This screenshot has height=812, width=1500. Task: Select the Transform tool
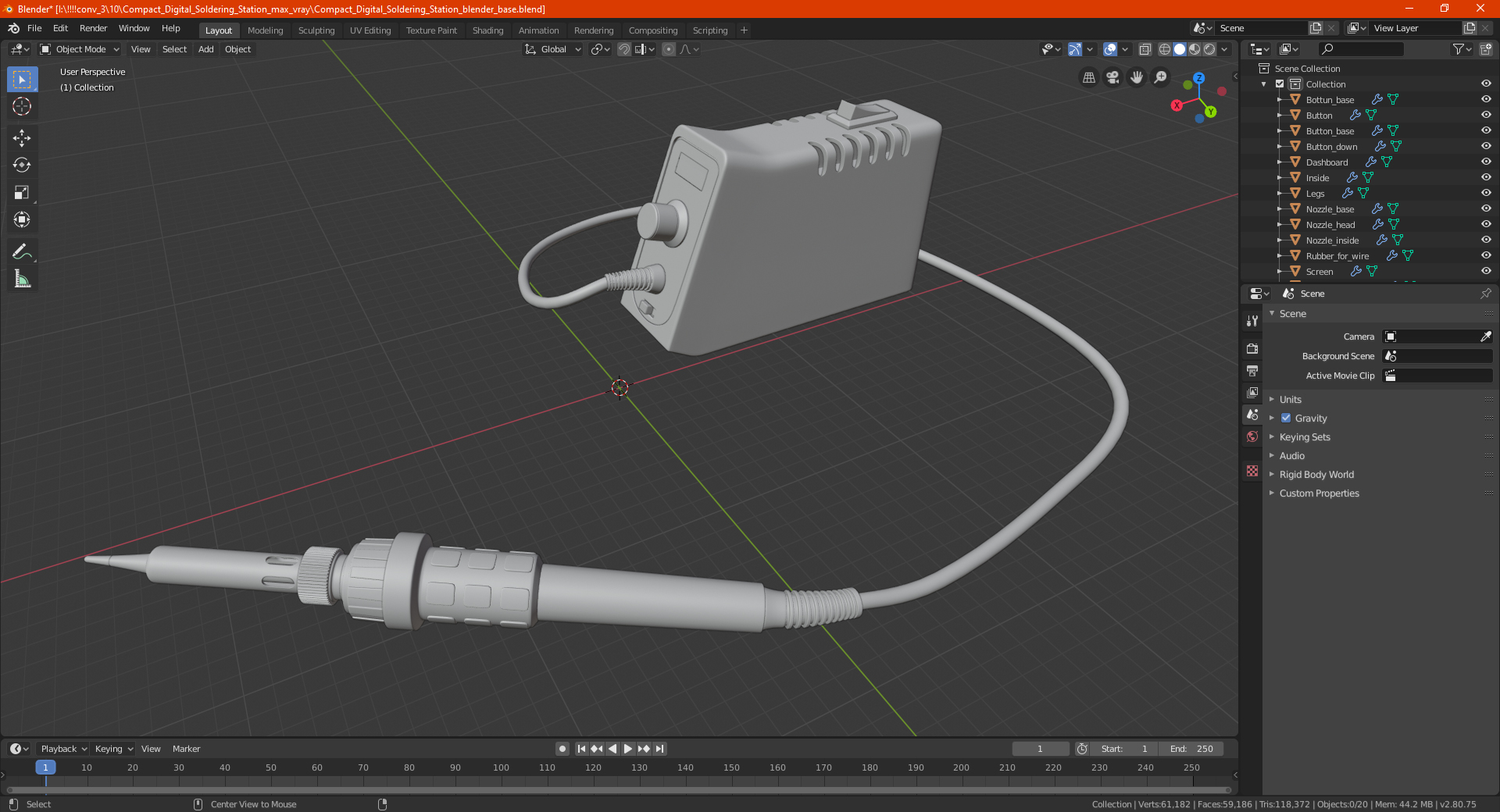(22, 220)
